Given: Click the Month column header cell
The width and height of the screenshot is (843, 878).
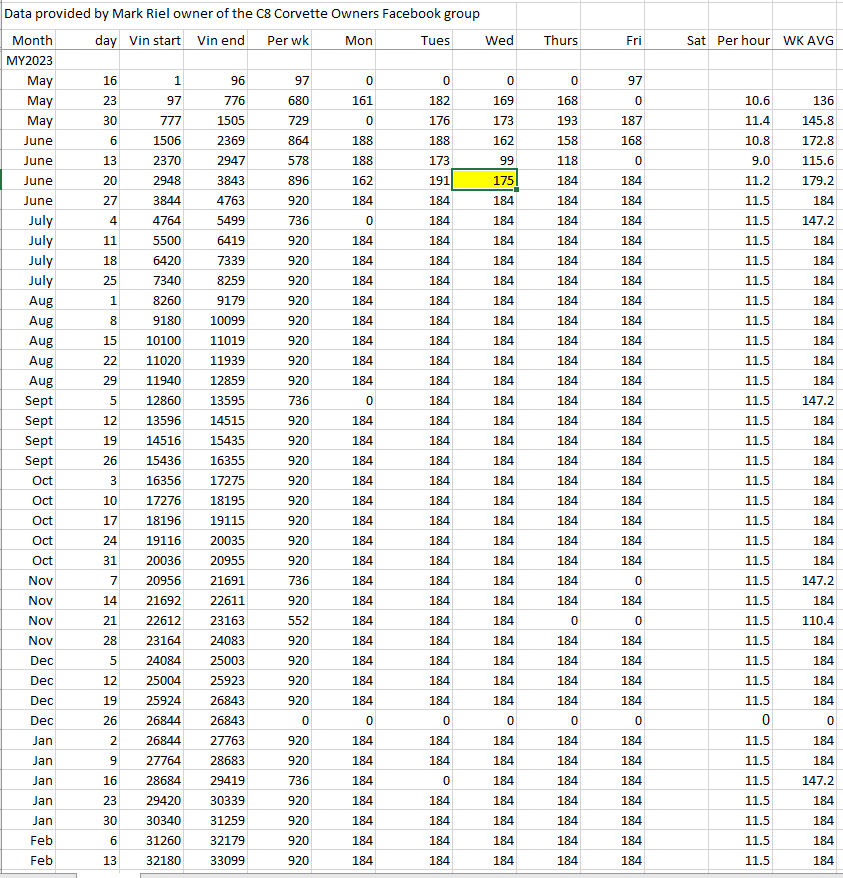Looking at the screenshot, I should [x=31, y=40].
